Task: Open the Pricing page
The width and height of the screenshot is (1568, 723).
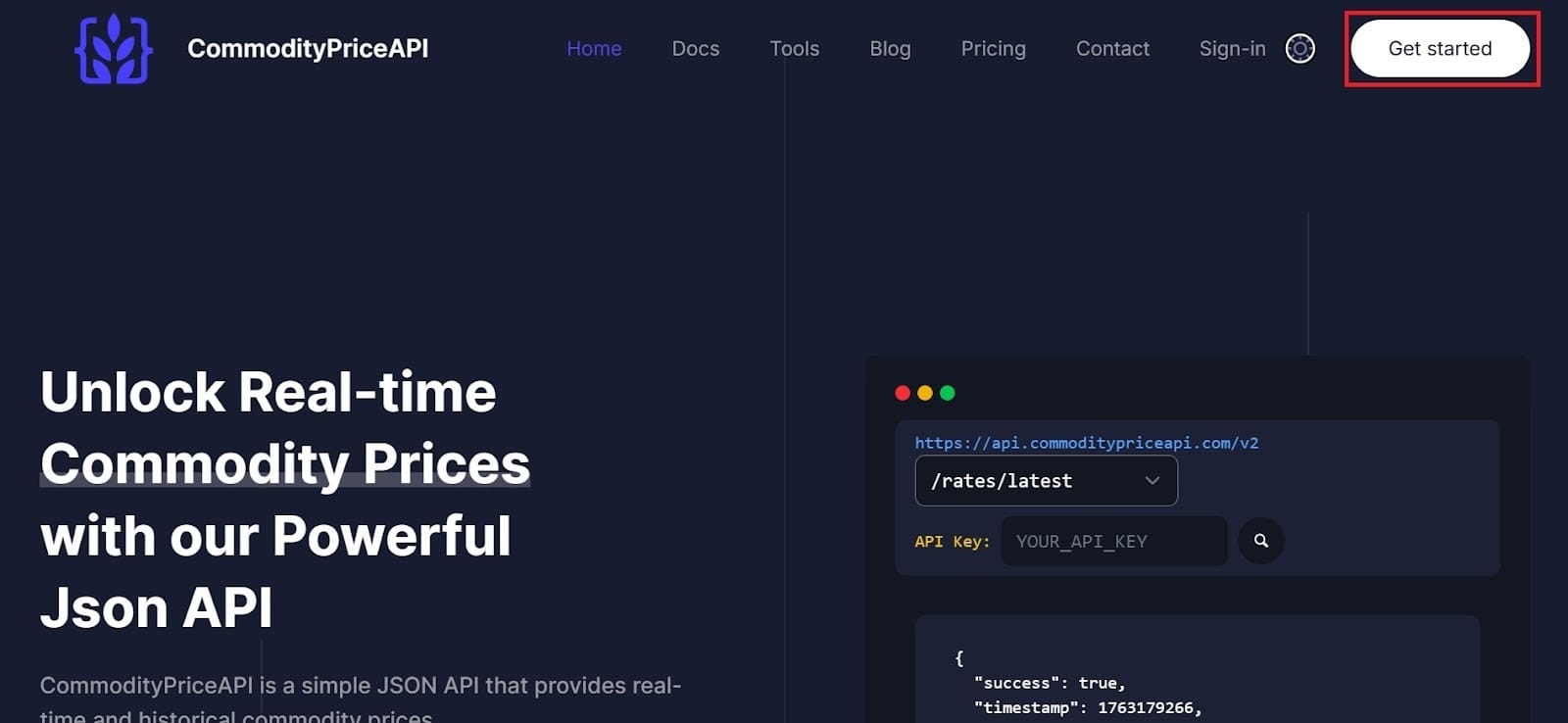Action: (993, 48)
